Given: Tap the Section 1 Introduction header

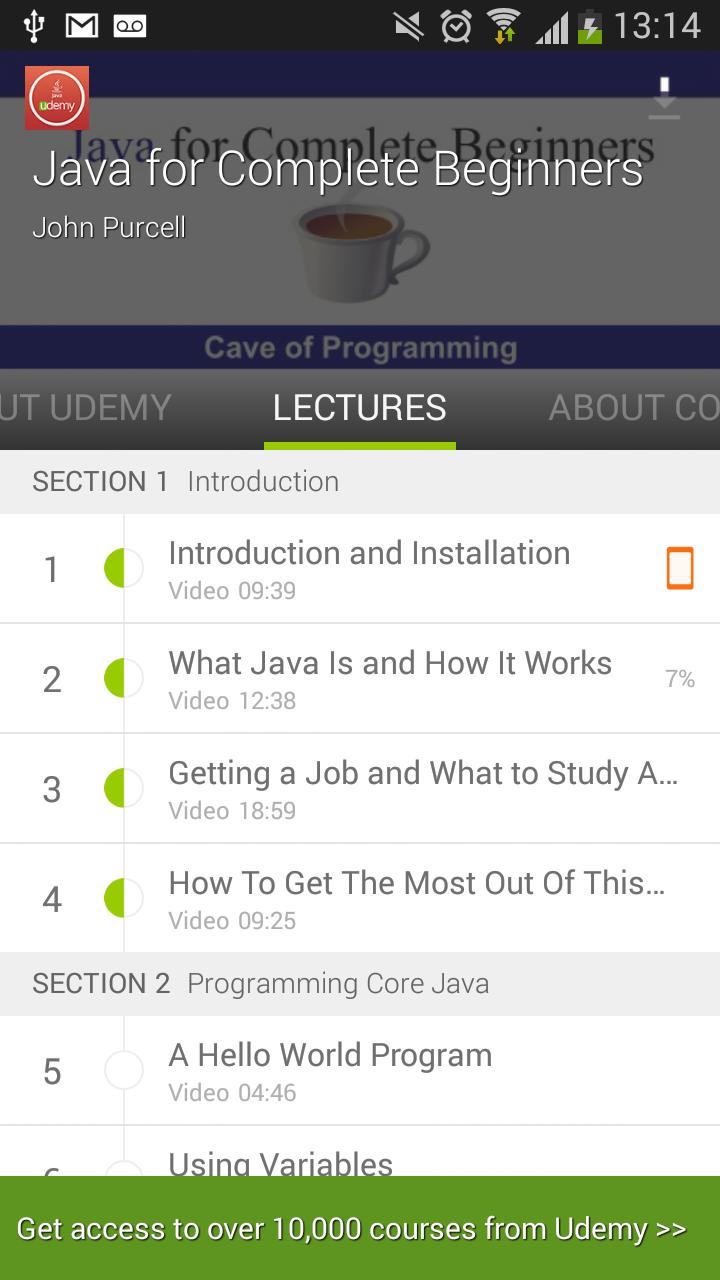Looking at the screenshot, I should pos(360,482).
